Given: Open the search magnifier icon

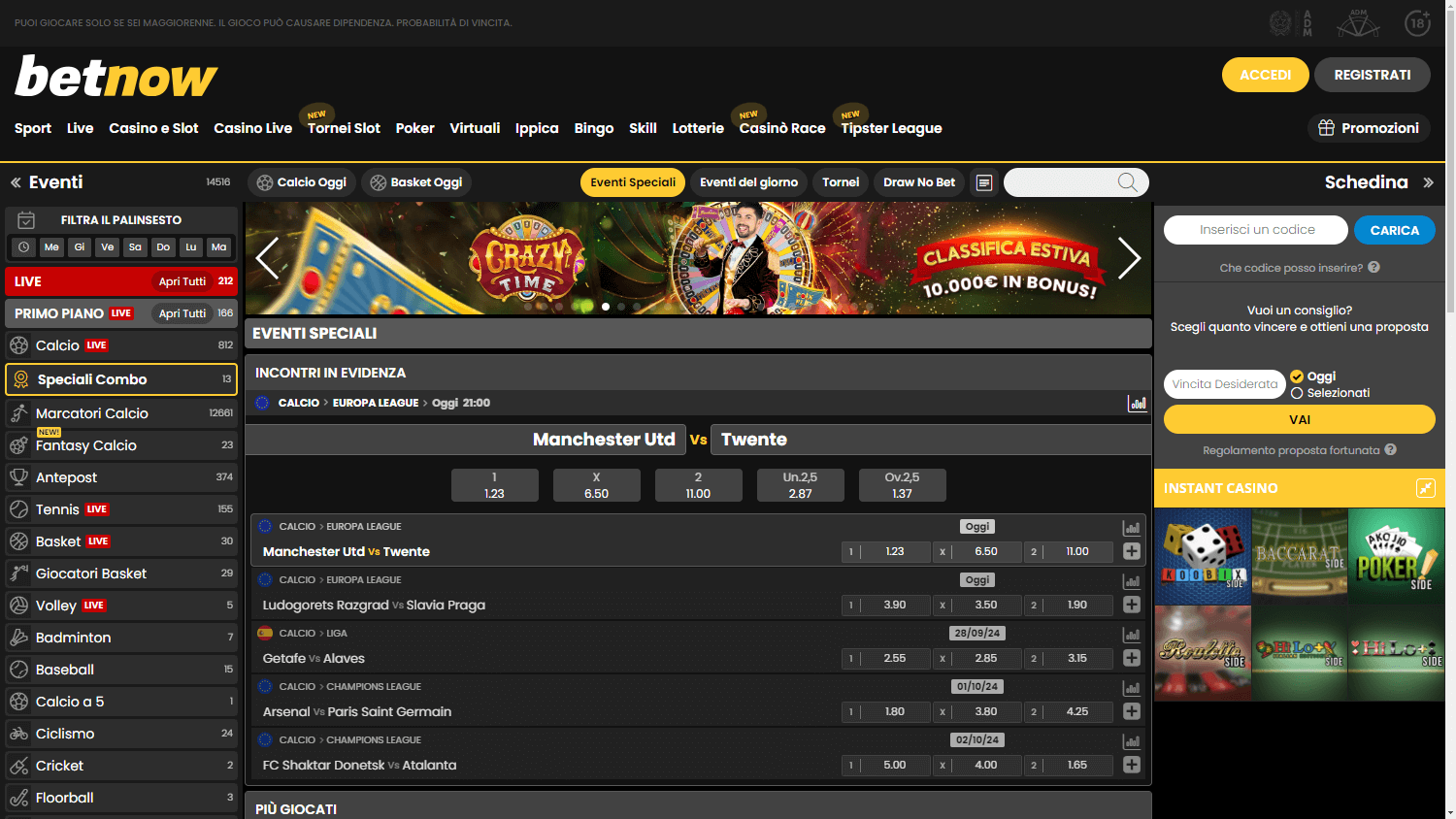Looking at the screenshot, I should [x=1127, y=182].
